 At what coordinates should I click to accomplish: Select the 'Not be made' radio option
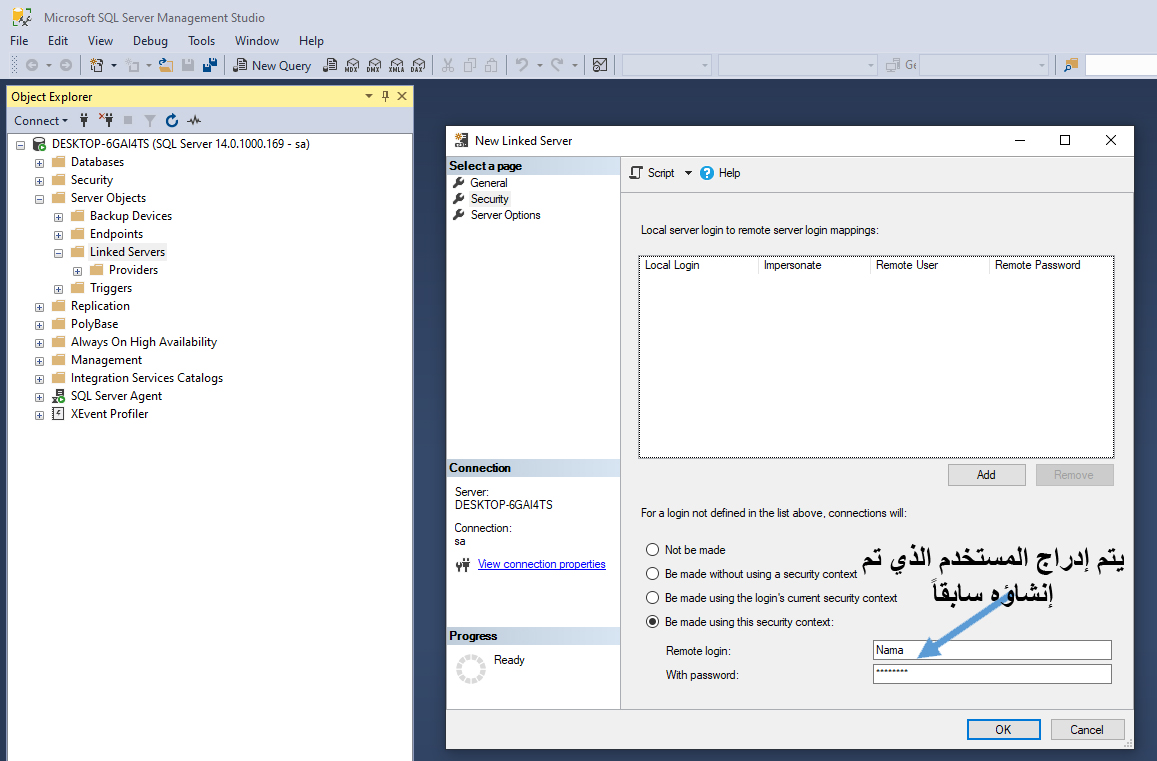pyautogui.click(x=652, y=550)
